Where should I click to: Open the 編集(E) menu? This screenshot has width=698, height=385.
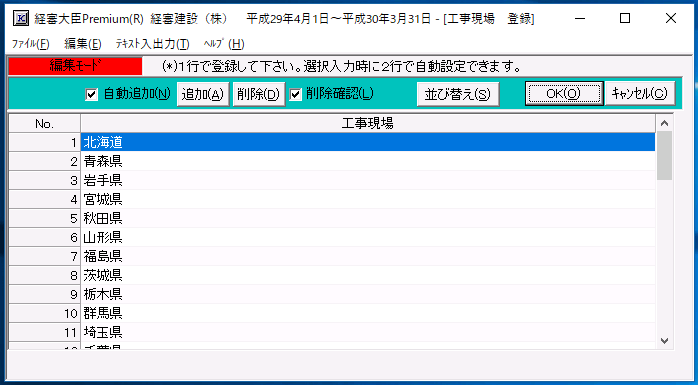(83, 44)
